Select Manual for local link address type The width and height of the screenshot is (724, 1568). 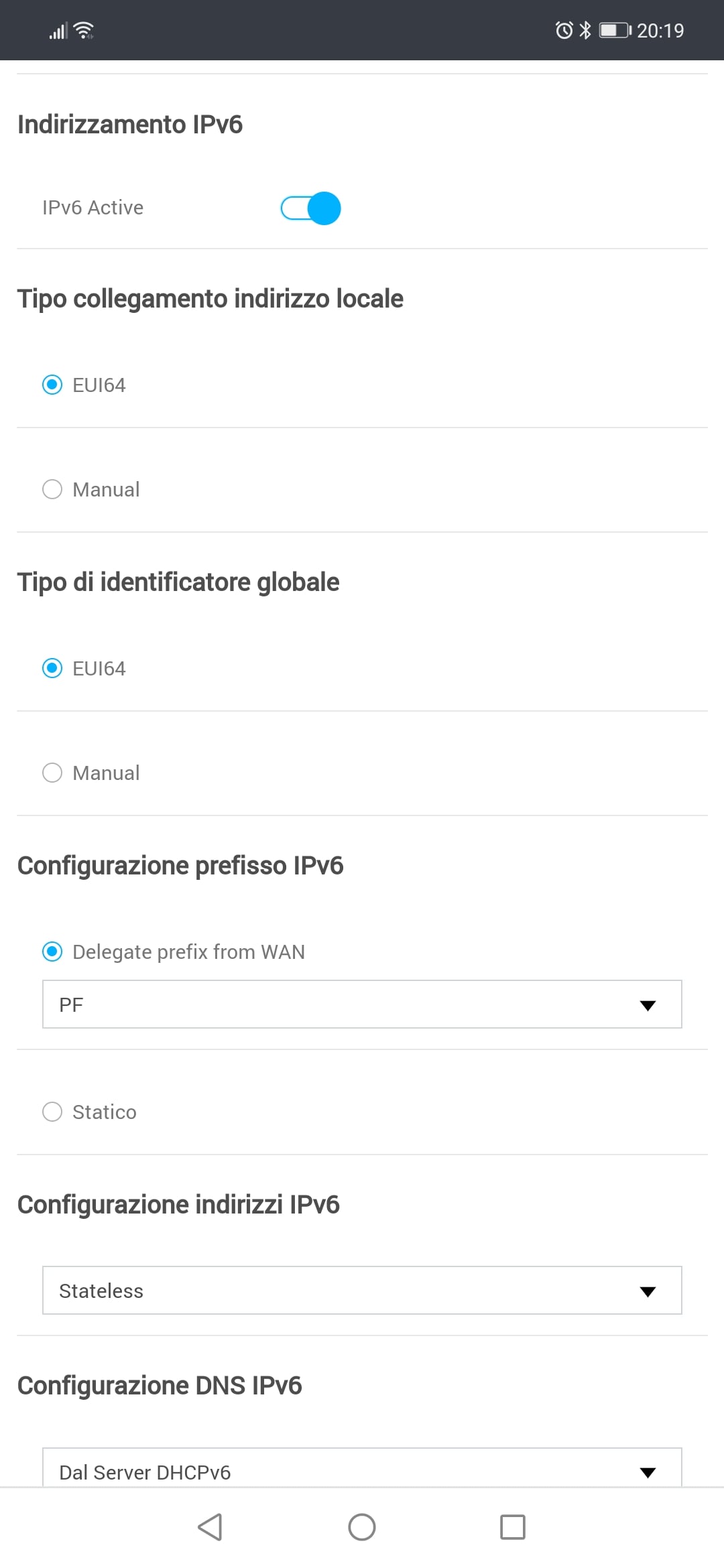pyautogui.click(x=52, y=489)
